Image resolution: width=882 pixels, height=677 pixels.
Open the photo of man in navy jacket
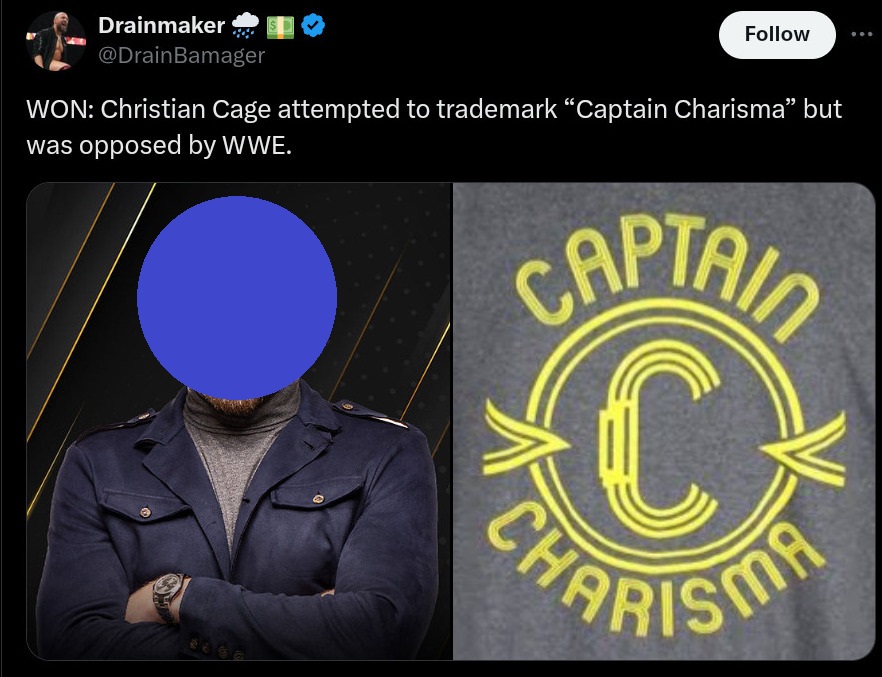click(239, 421)
